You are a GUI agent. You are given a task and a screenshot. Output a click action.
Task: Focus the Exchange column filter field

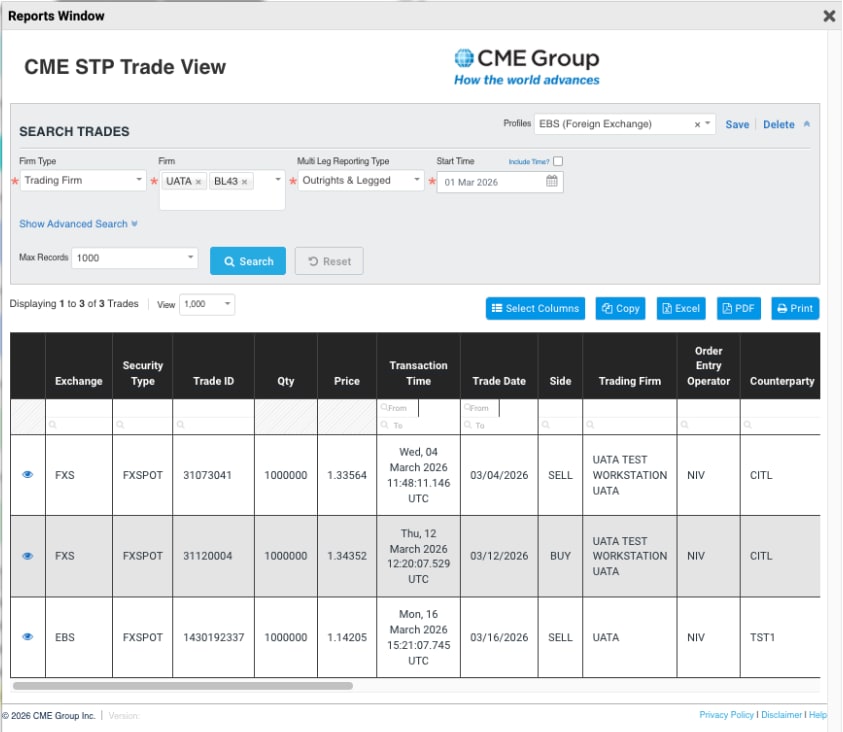tap(79, 425)
